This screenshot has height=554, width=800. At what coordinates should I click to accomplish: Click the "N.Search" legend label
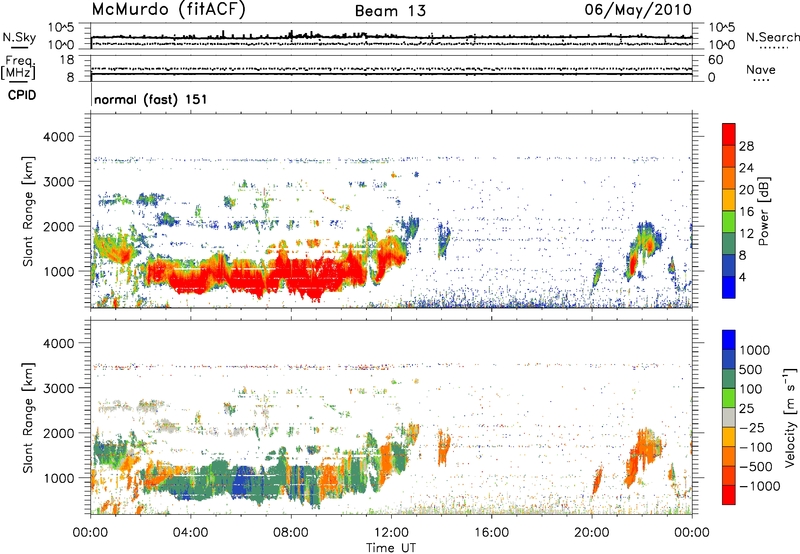[x=772, y=37]
